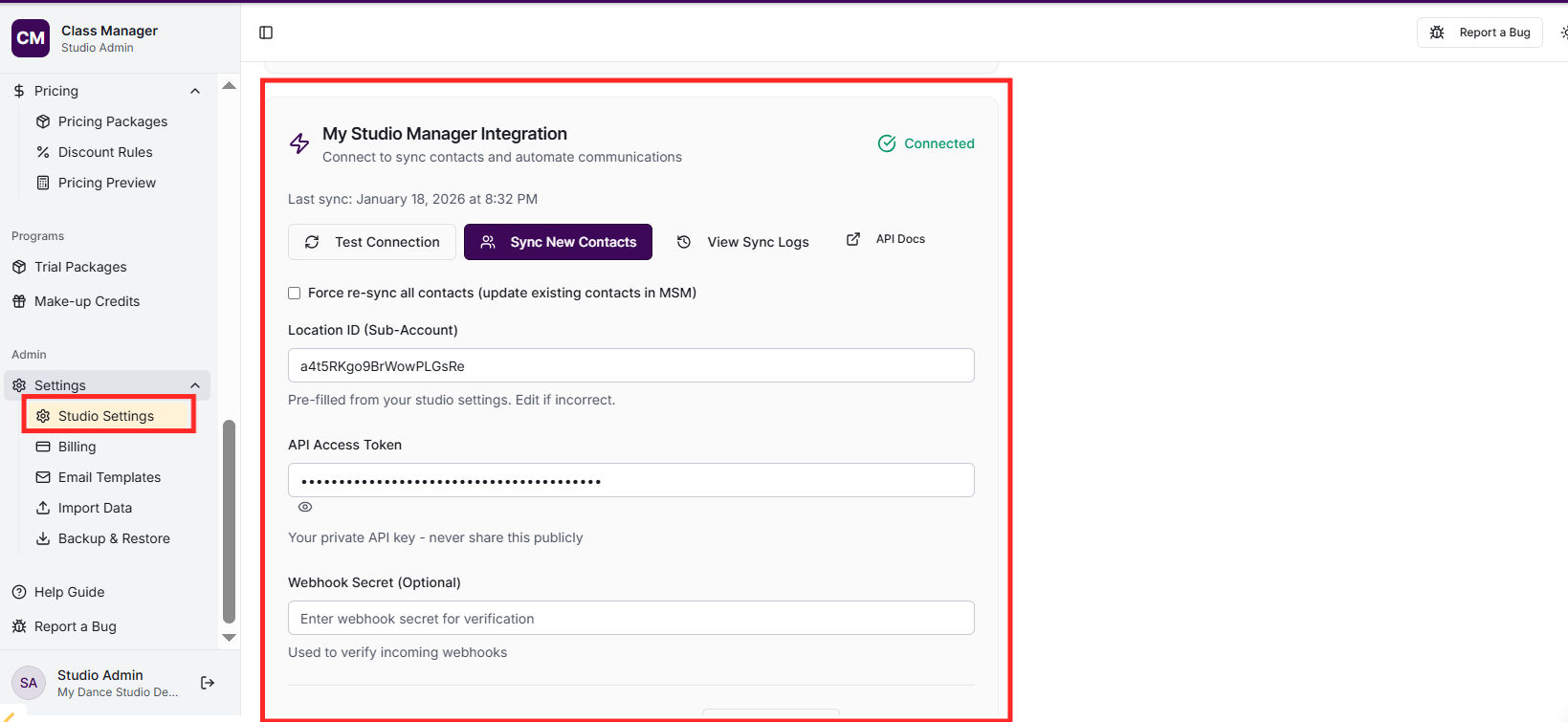Click the sidebar bug icon
Image resolution: width=1568 pixels, height=722 pixels.
19,626
